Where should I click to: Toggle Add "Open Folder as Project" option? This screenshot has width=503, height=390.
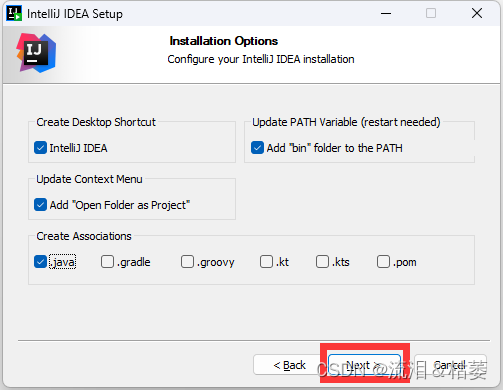(40, 205)
